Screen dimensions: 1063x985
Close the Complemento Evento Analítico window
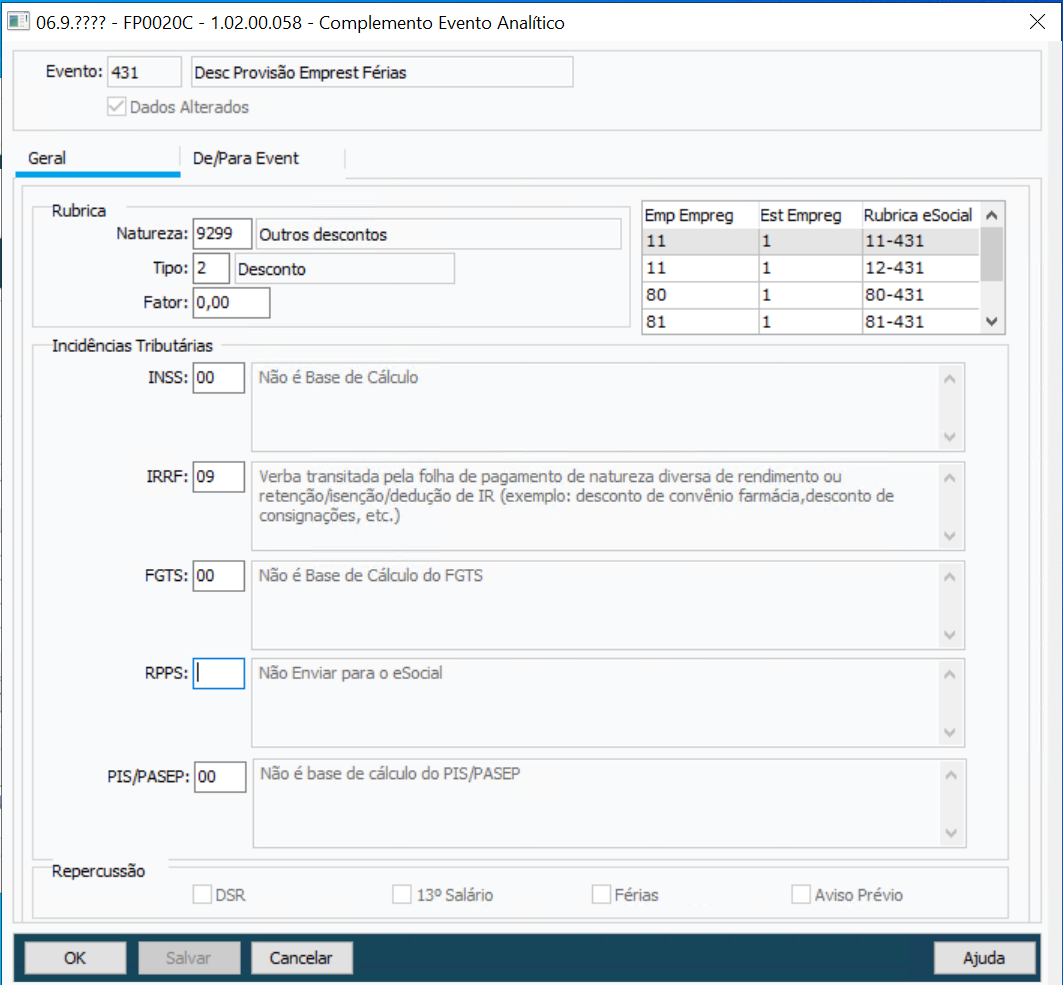tap(1037, 22)
